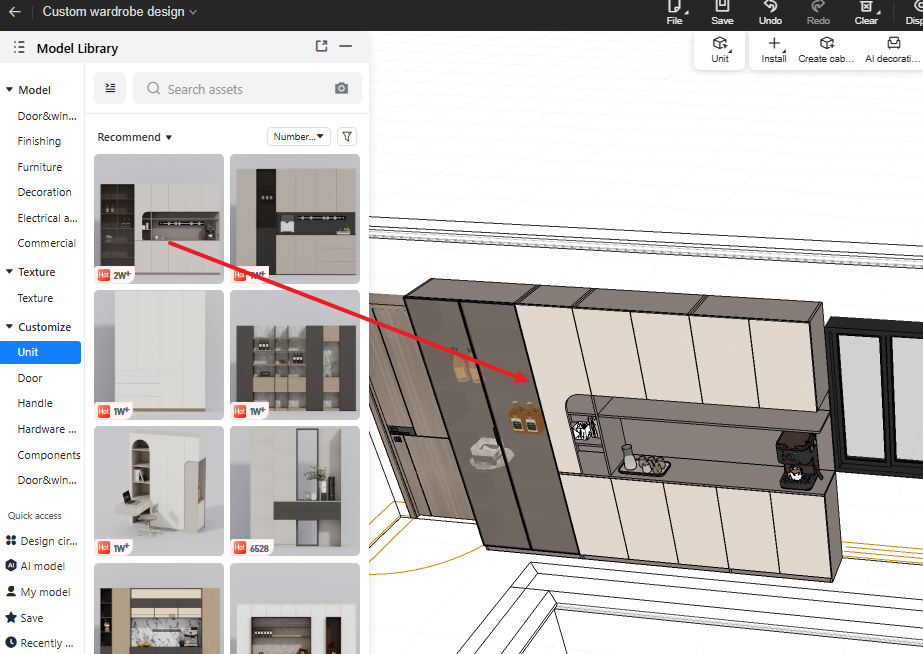
Task: Click the filter funnel icon
Action: click(x=347, y=137)
